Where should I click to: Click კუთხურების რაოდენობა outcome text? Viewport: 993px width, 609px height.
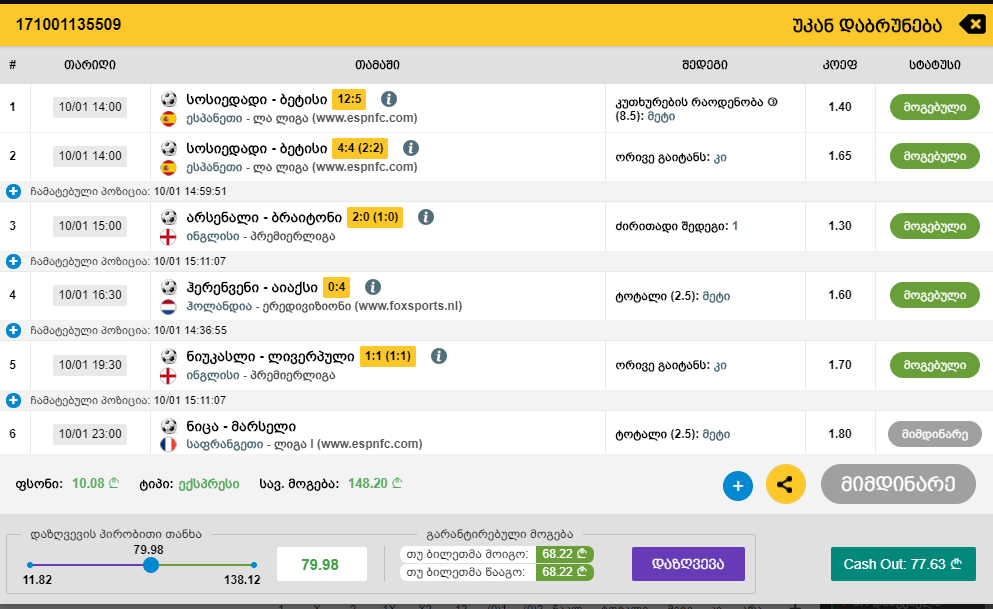[697, 108]
